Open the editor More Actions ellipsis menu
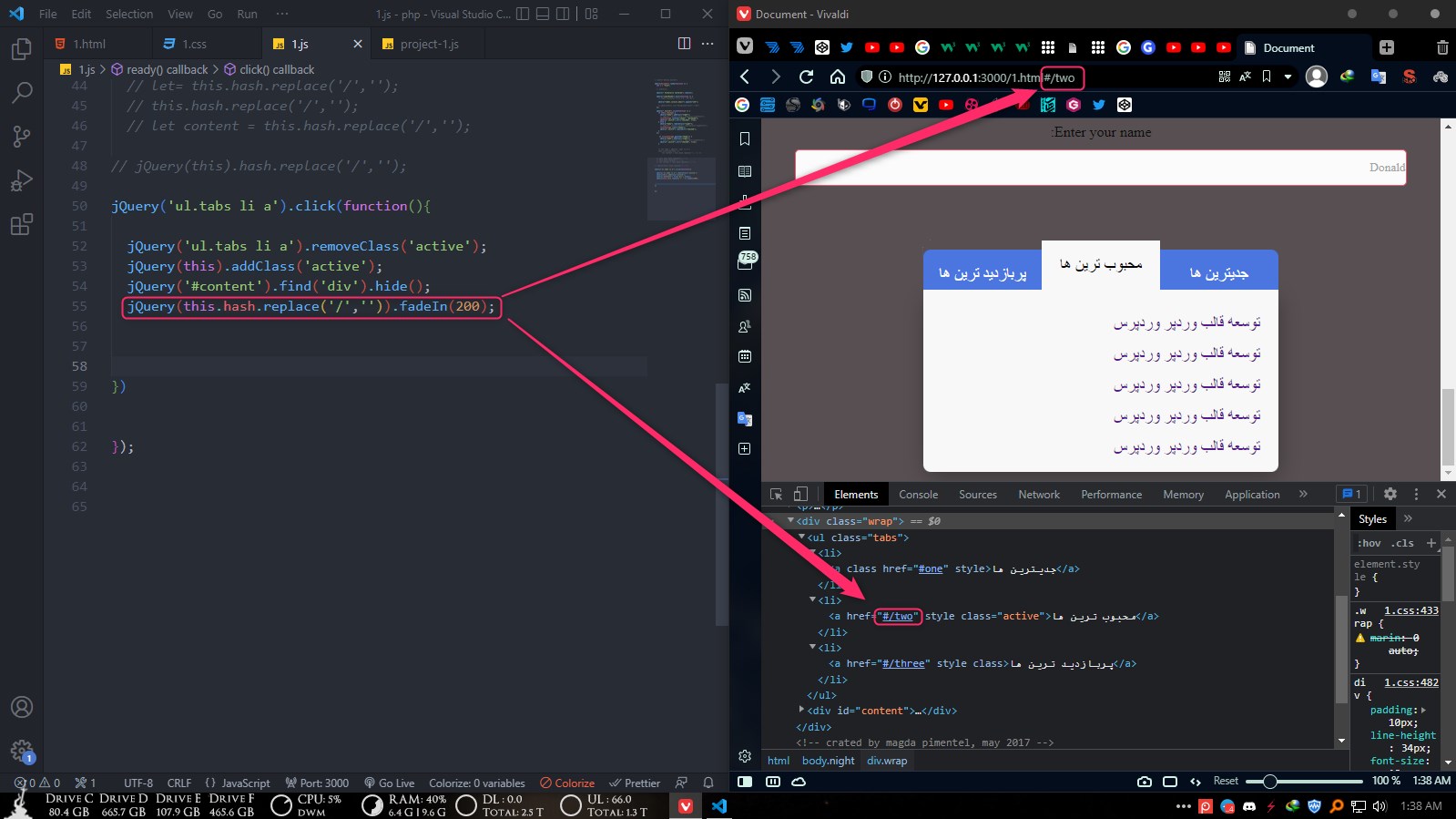 pyautogui.click(x=708, y=44)
